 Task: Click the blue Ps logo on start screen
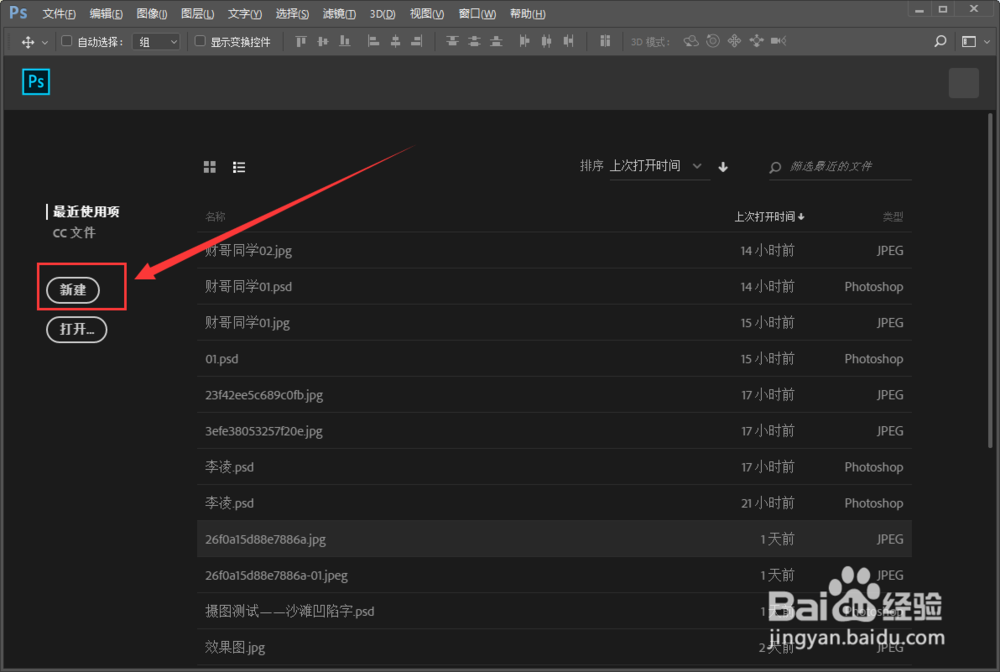pyautogui.click(x=36, y=82)
